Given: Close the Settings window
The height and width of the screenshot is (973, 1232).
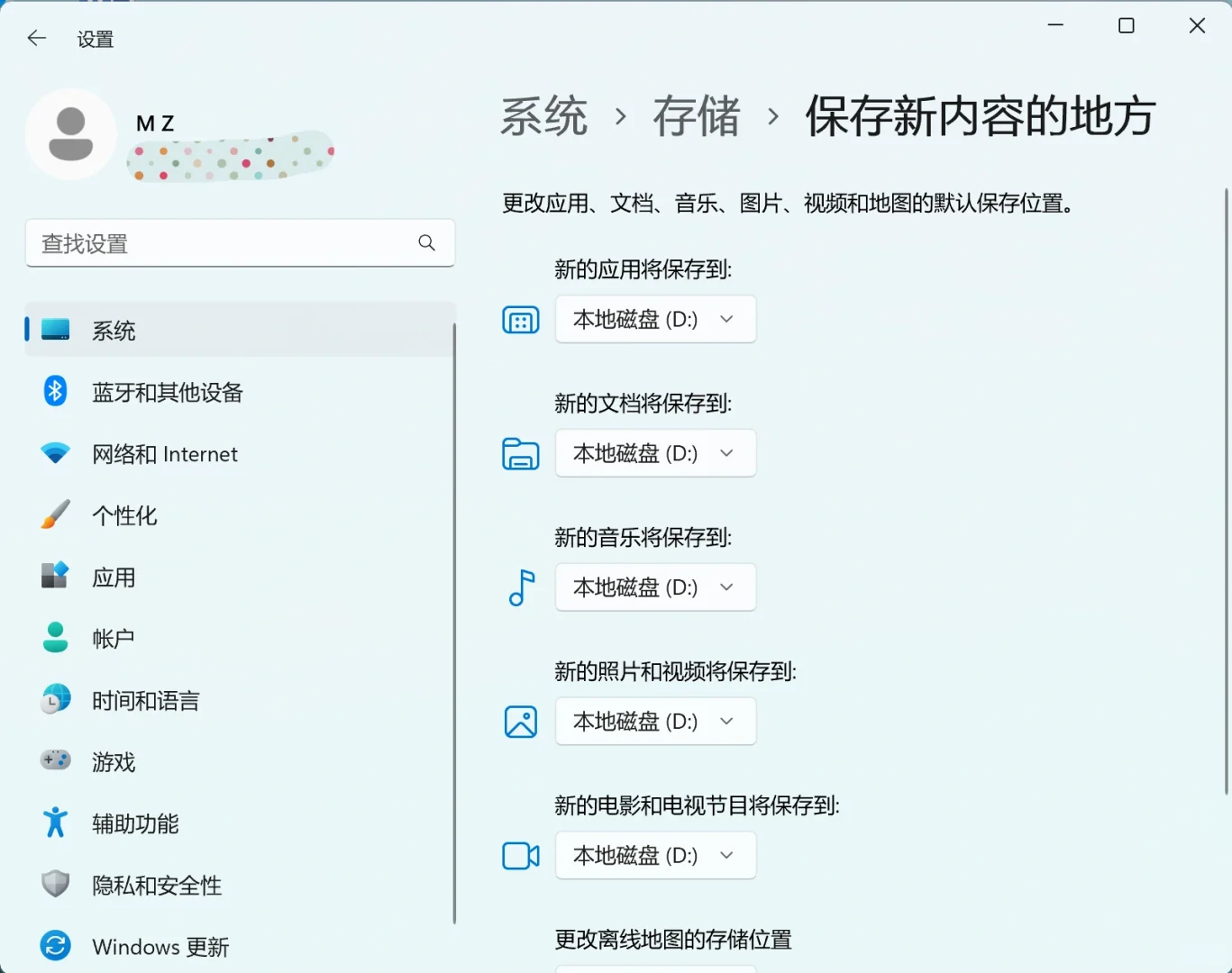Looking at the screenshot, I should click(x=1197, y=25).
